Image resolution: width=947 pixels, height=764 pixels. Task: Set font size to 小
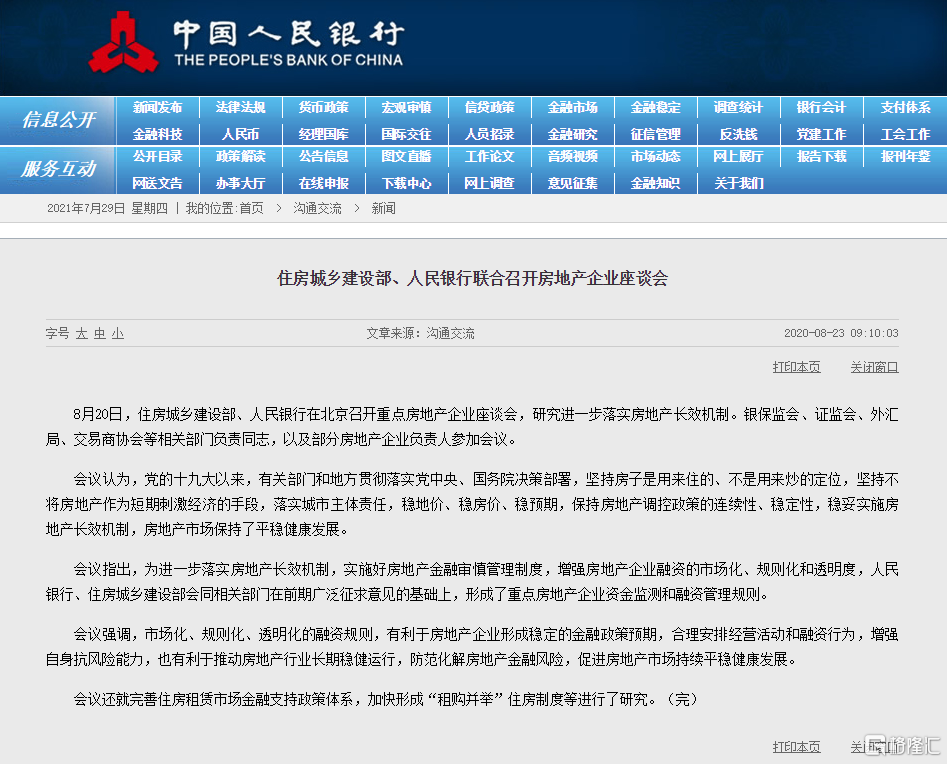point(117,333)
